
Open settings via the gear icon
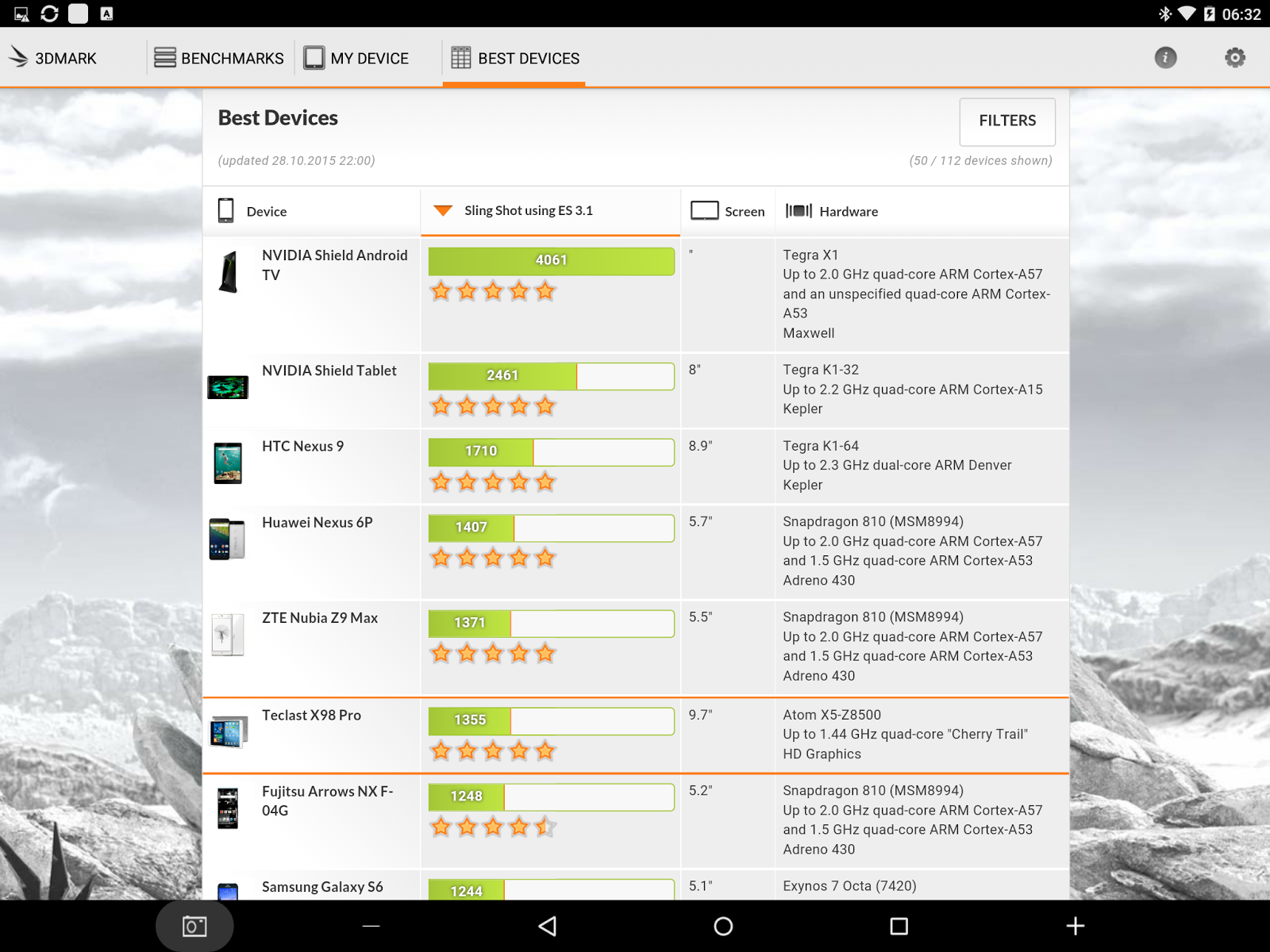[1235, 57]
